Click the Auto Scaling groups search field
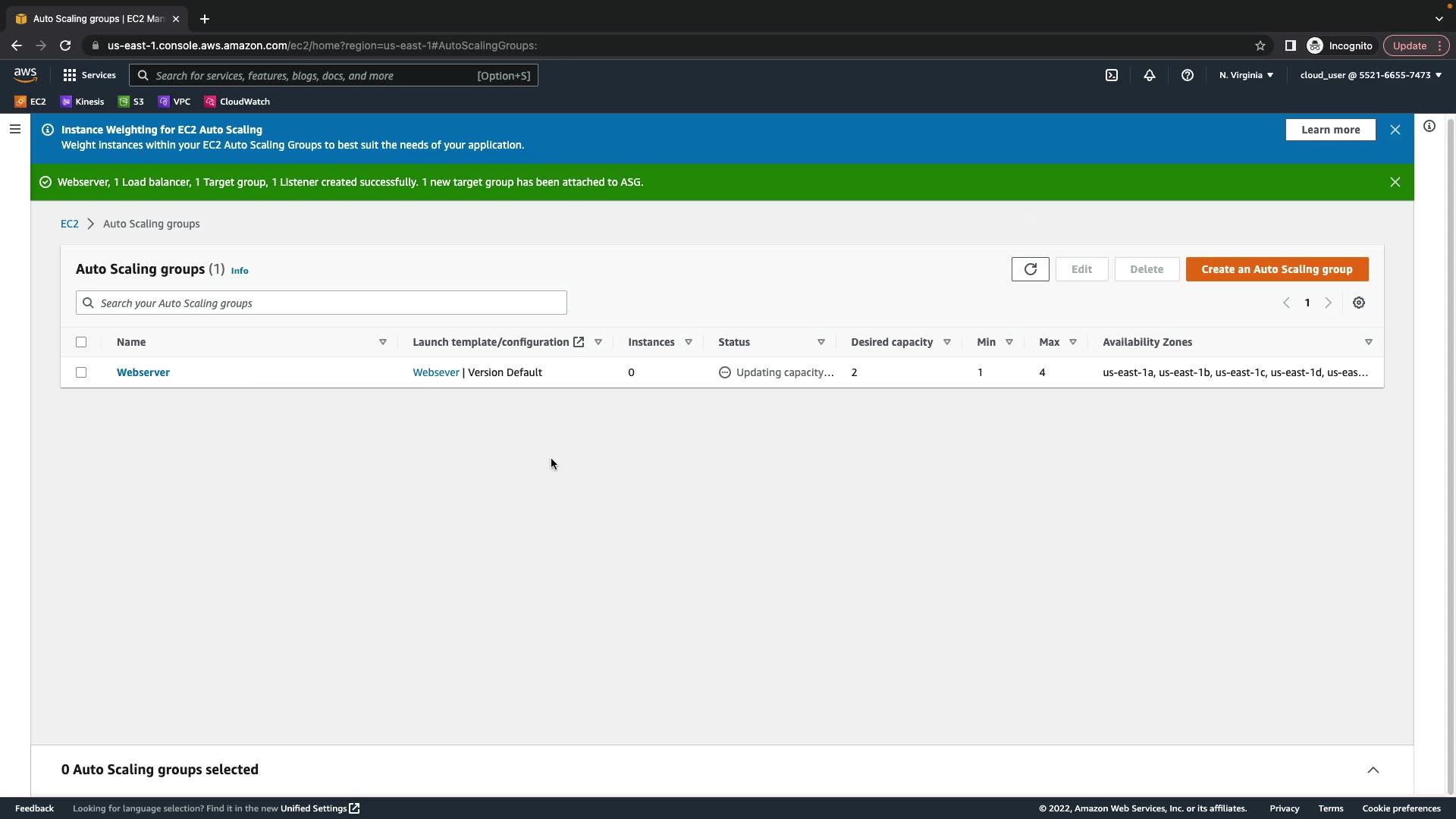The height and width of the screenshot is (819, 1456). click(x=321, y=303)
